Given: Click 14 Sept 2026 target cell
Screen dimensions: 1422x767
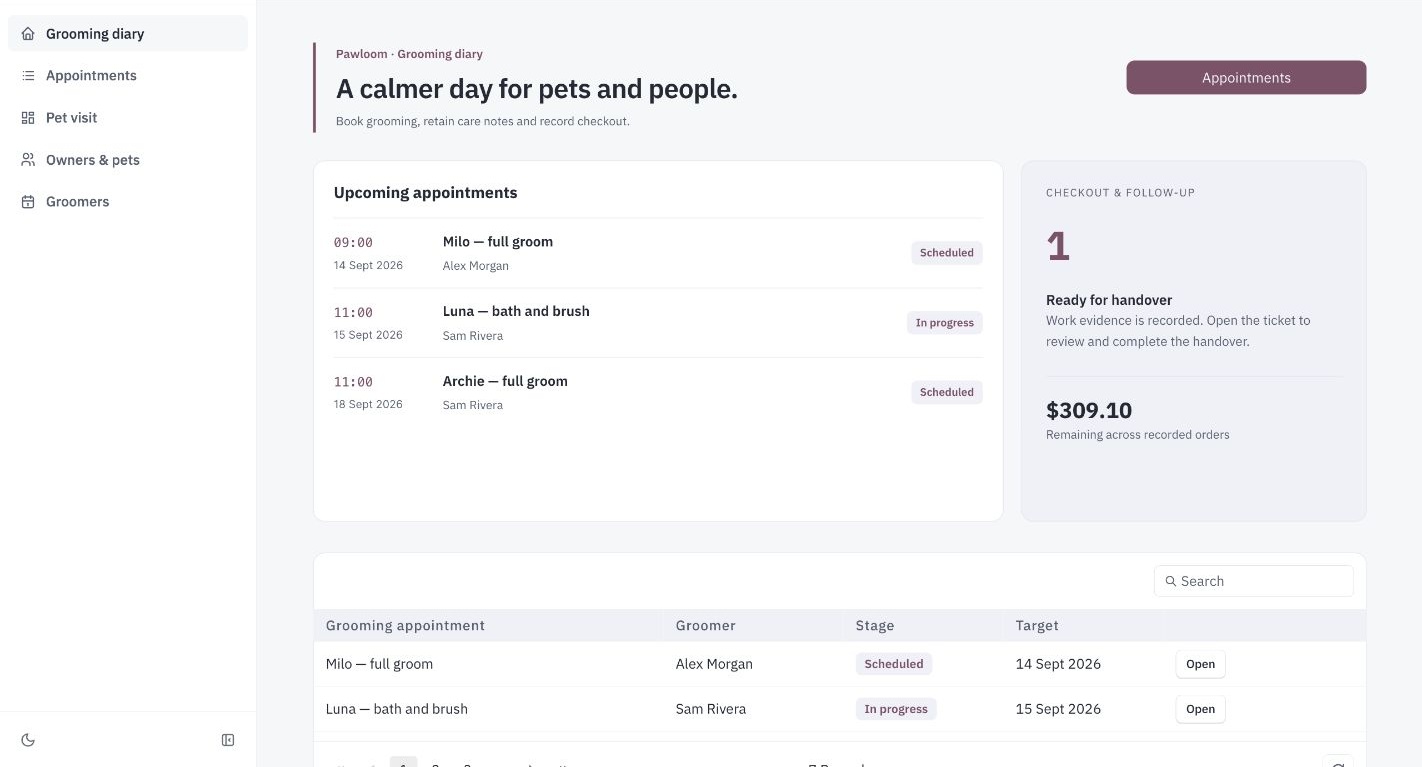Looking at the screenshot, I should click(1058, 664).
